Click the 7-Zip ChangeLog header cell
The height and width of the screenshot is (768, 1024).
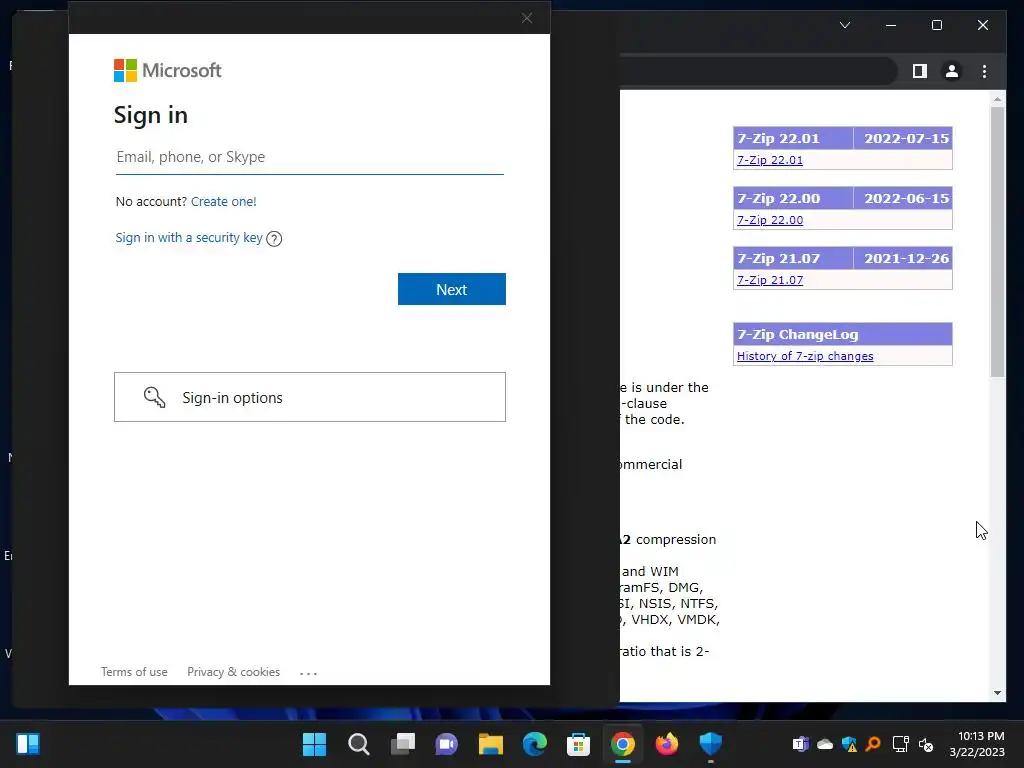pyautogui.click(x=842, y=334)
